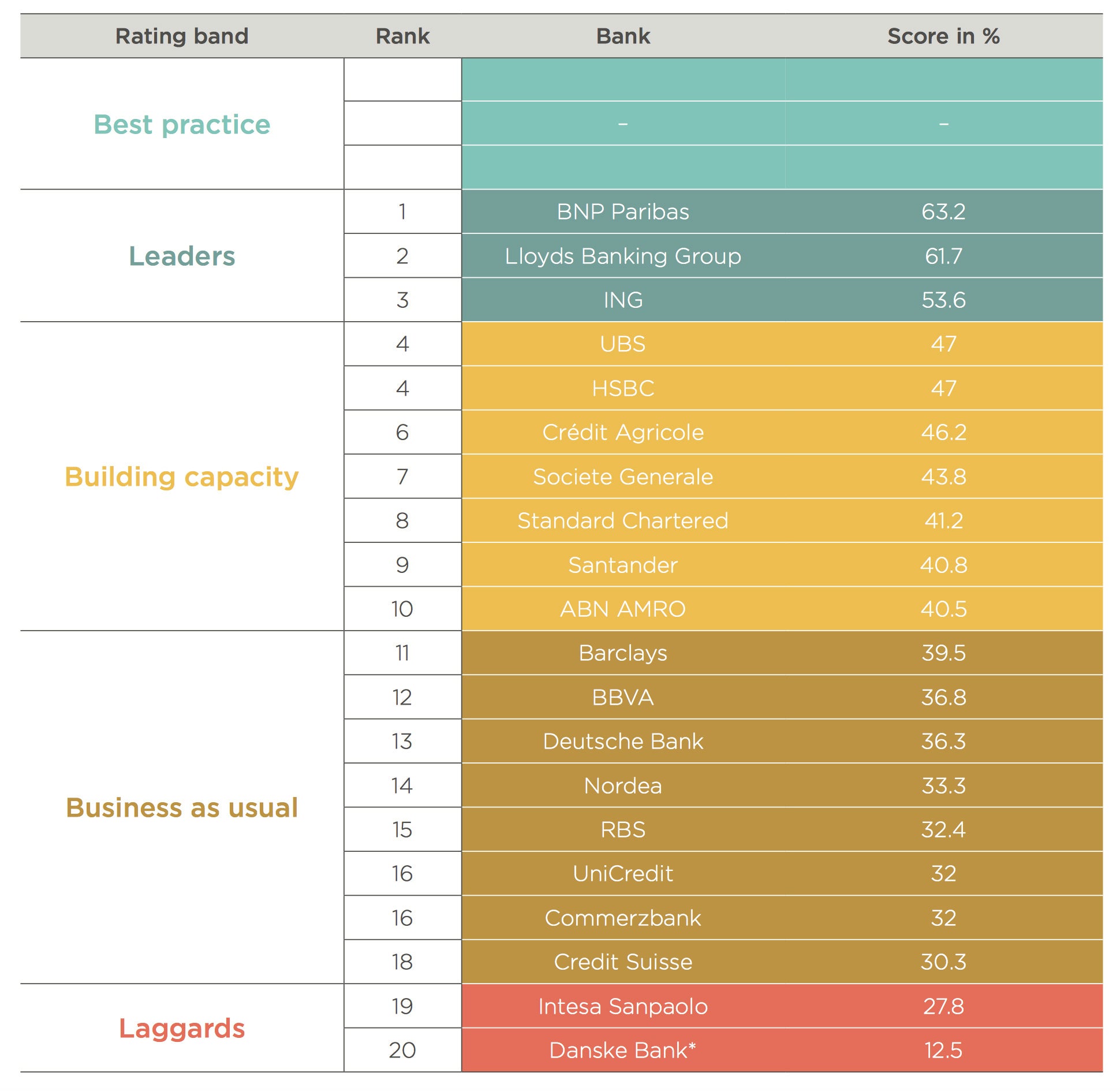This screenshot has height=1091, width=1120.
Task: Select the Danske Bank score 12.5
Action: pos(943,1051)
